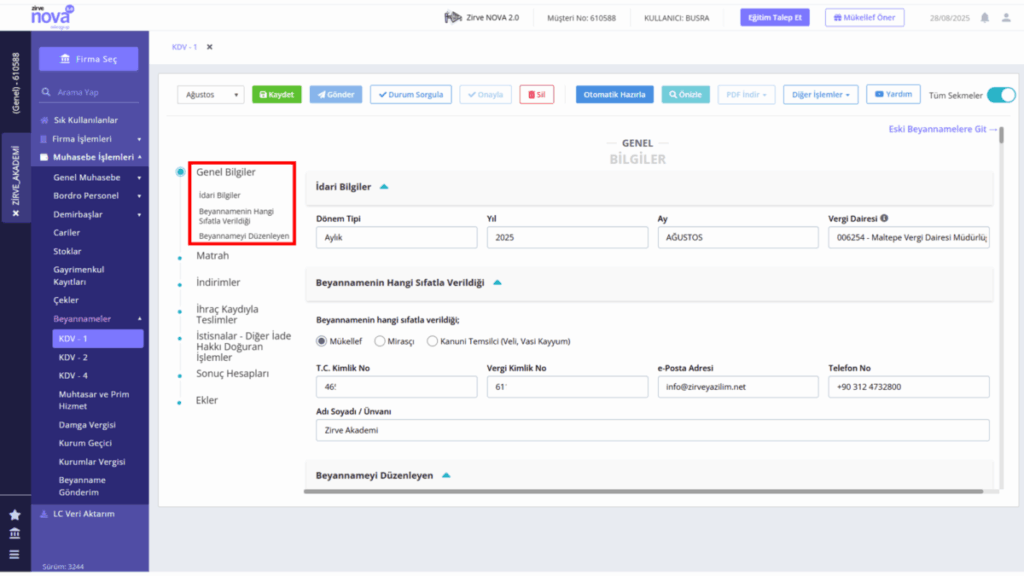Image resolution: width=1024 pixels, height=576 pixels.
Task: Click the Yardım button
Action: (893, 94)
